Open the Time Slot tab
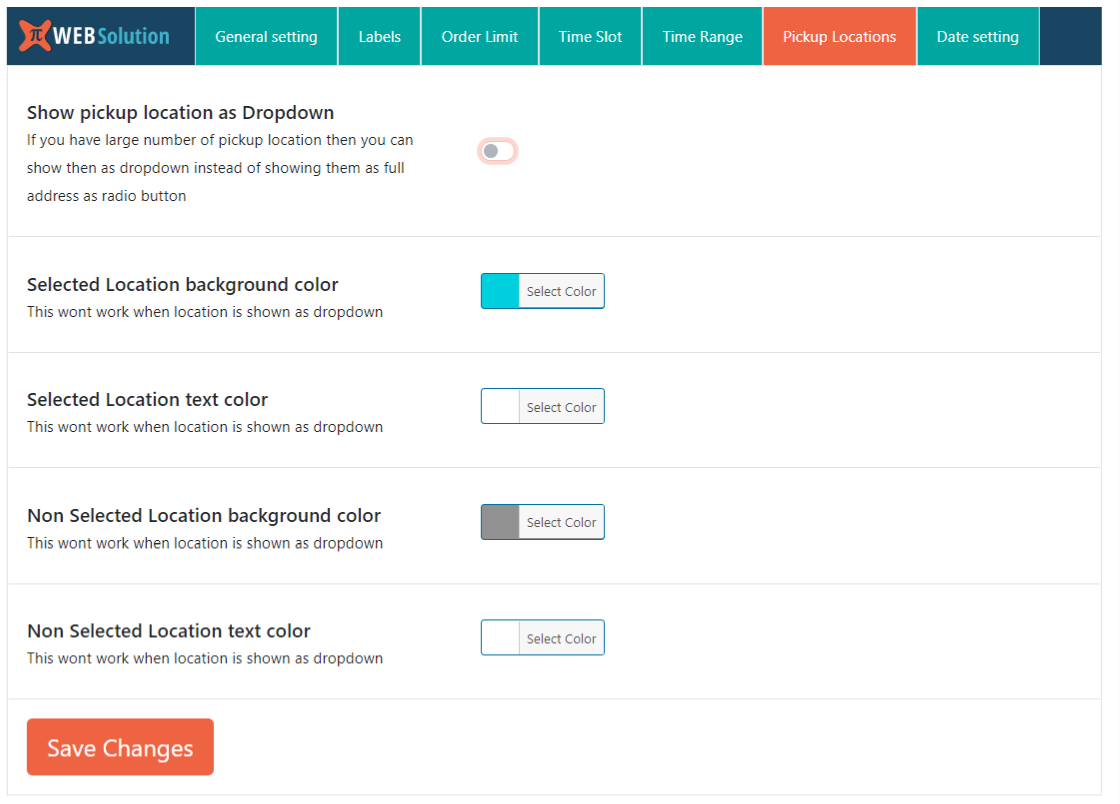 tap(590, 37)
